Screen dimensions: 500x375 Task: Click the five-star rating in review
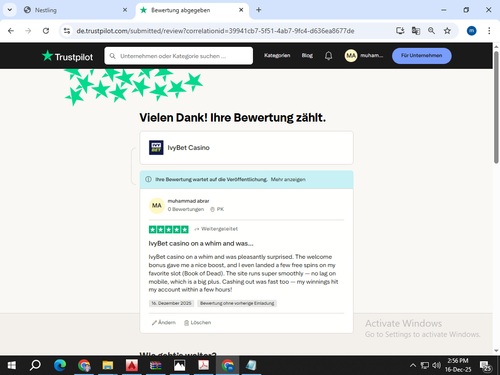[169, 229]
